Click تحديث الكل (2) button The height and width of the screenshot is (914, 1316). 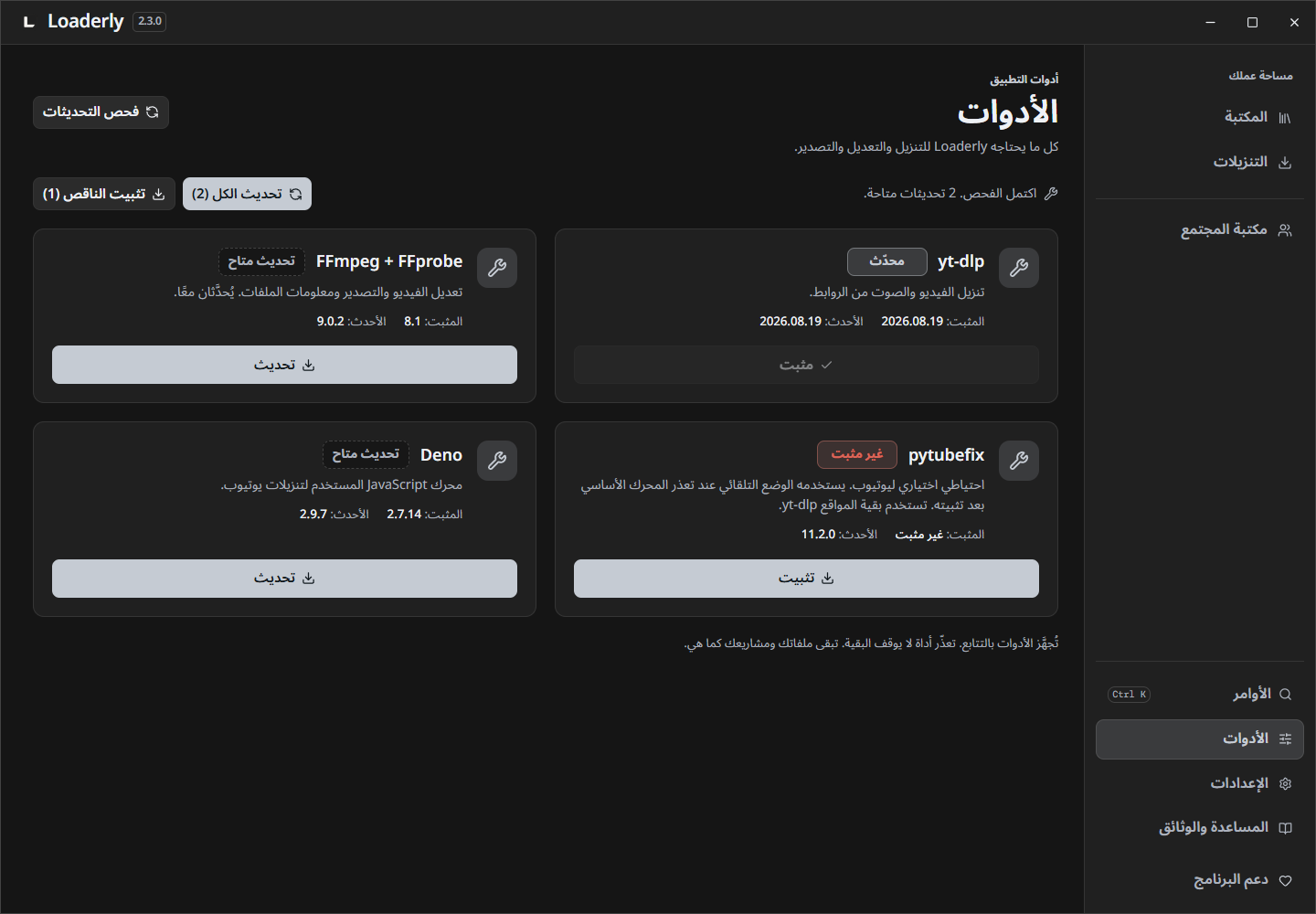pyautogui.click(x=247, y=194)
